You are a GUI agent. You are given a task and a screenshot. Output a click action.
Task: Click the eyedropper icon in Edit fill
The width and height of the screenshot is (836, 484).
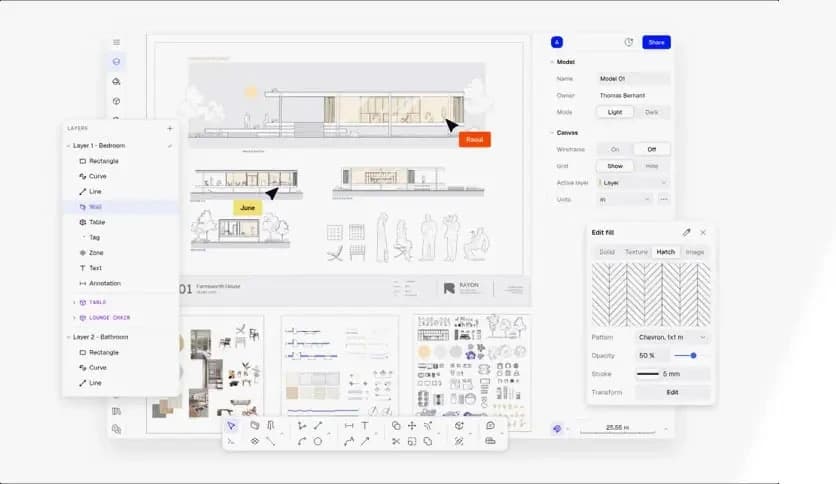click(x=686, y=232)
